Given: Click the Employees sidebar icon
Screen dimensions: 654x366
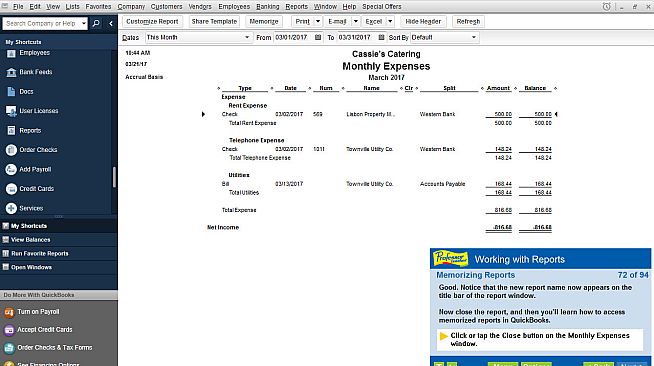Looking at the screenshot, I should click(11, 53).
